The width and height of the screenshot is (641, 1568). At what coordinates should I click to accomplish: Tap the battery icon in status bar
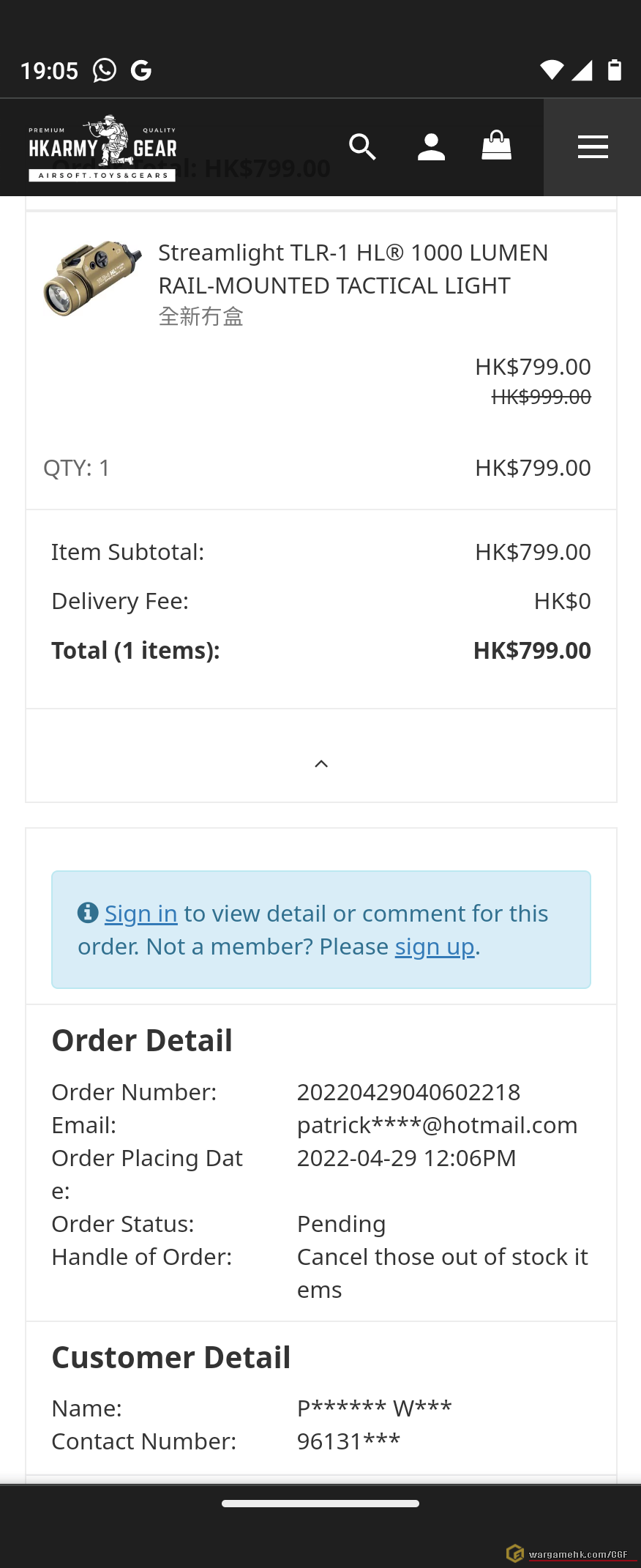[615, 70]
